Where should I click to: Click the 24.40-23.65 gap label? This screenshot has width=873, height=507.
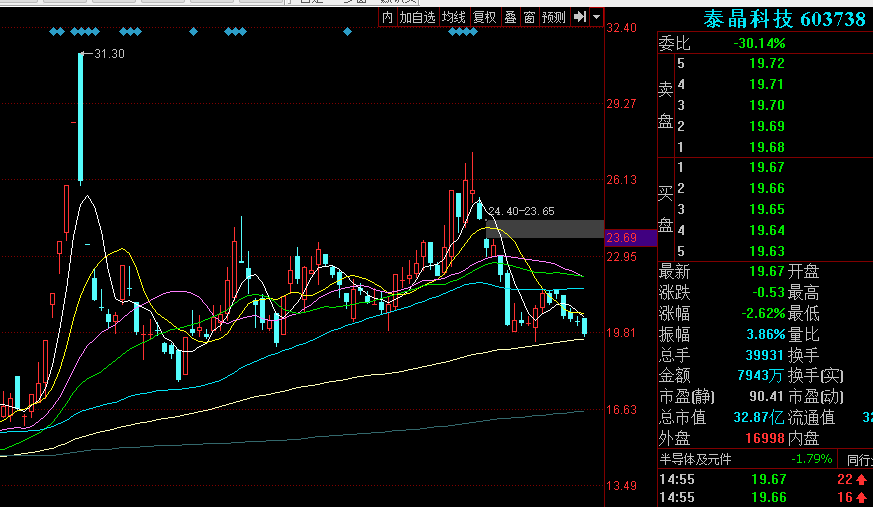[x=521, y=211]
